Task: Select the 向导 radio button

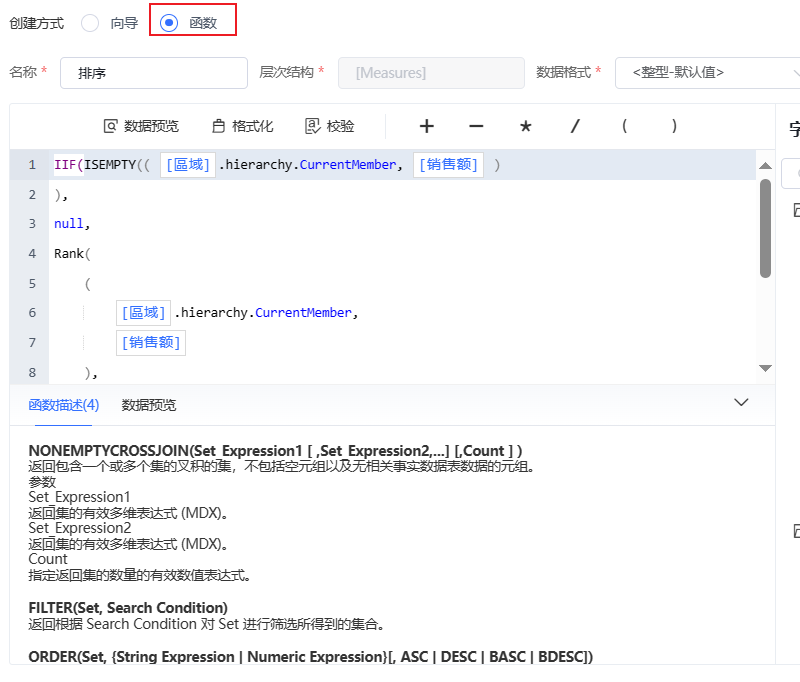Action: click(90, 23)
